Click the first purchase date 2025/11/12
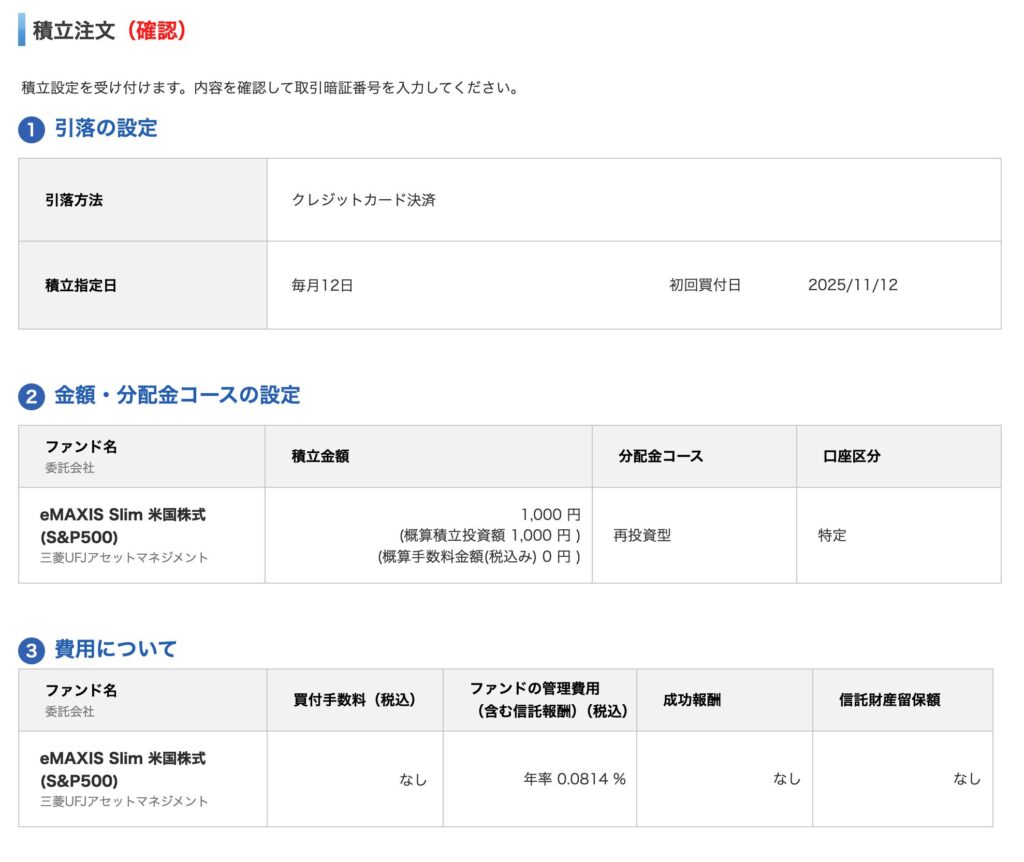 [852, 285]
